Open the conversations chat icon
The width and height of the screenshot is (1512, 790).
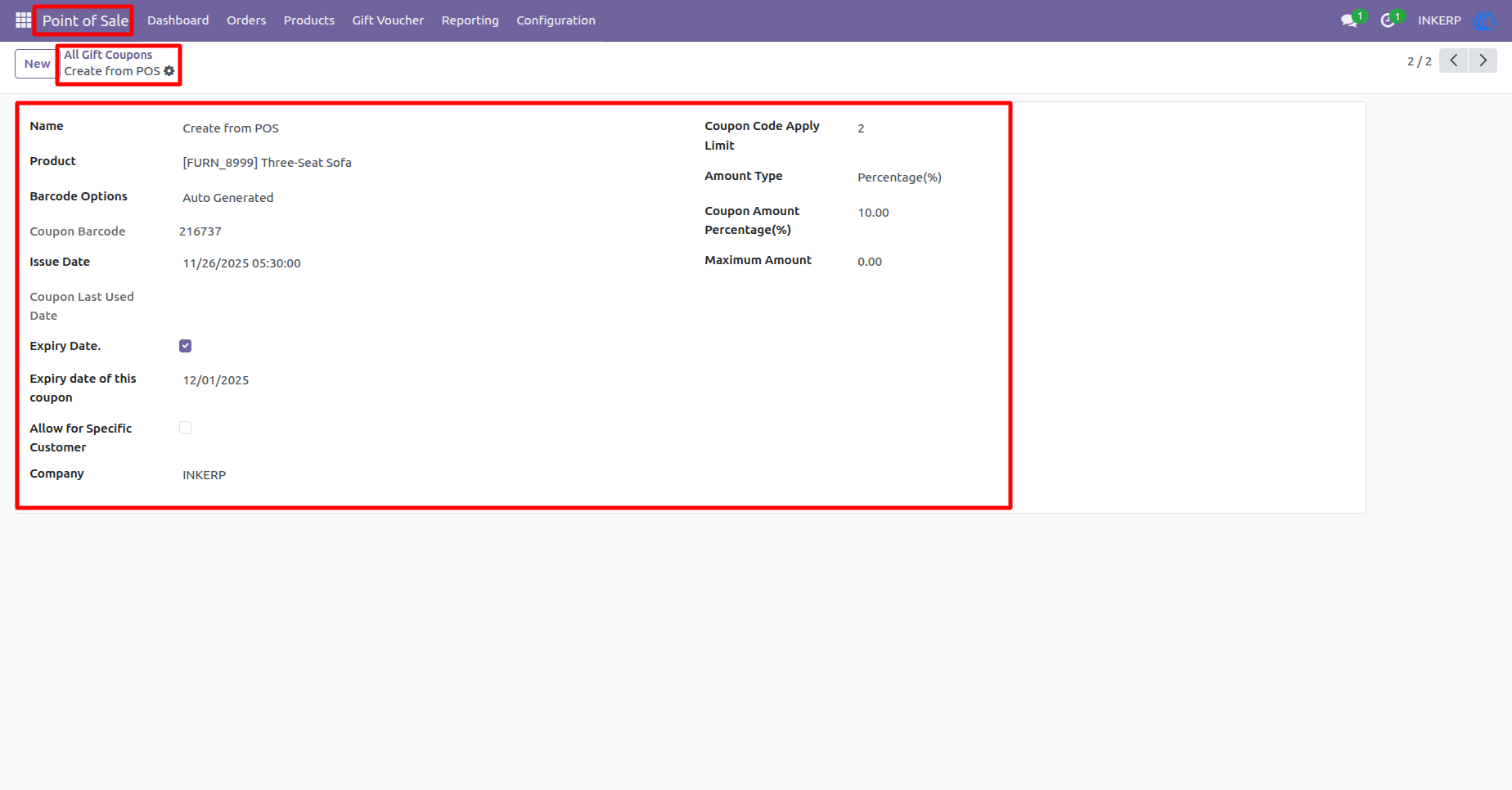(1349, 20)
